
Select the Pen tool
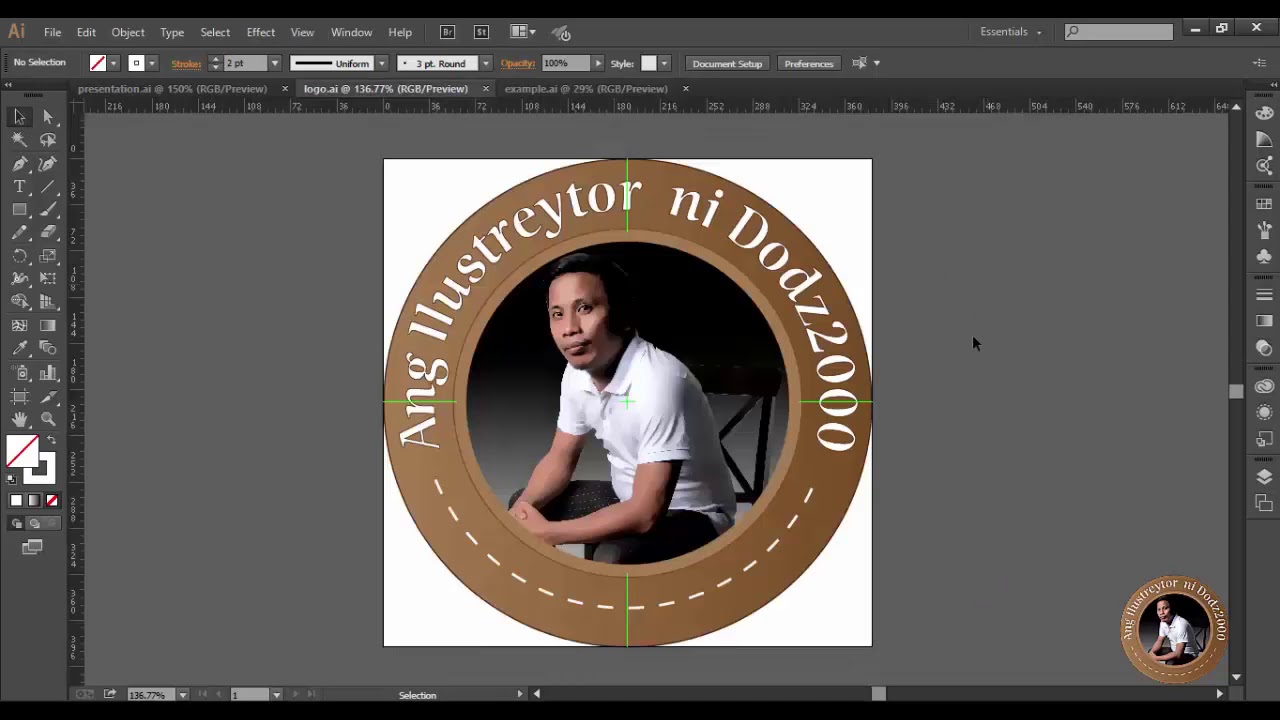19,164
